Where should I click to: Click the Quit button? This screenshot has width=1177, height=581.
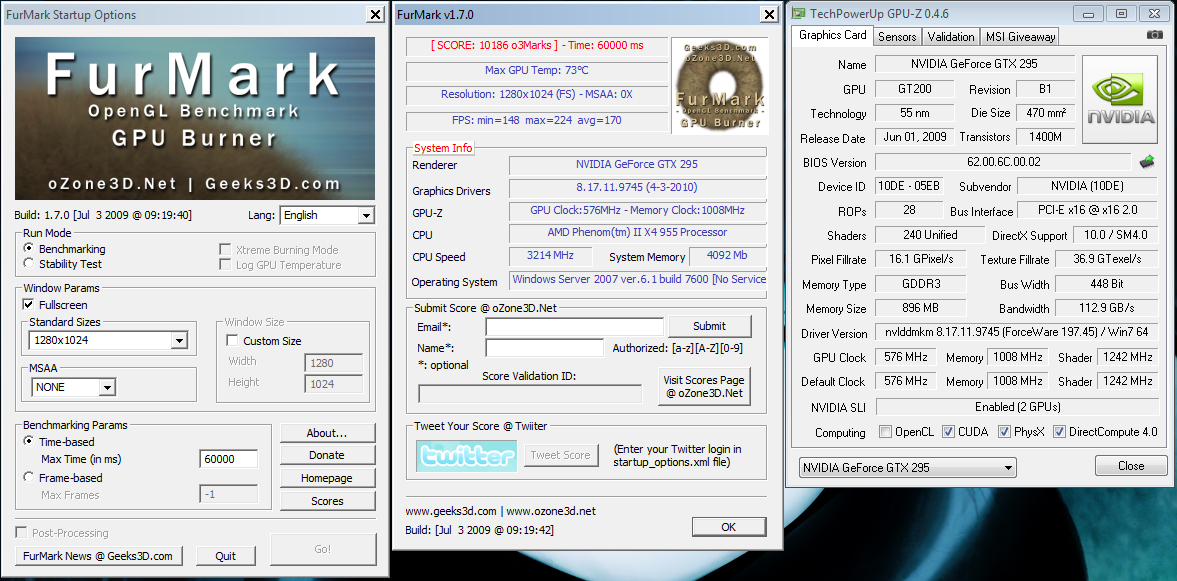(x=225, y=555)
